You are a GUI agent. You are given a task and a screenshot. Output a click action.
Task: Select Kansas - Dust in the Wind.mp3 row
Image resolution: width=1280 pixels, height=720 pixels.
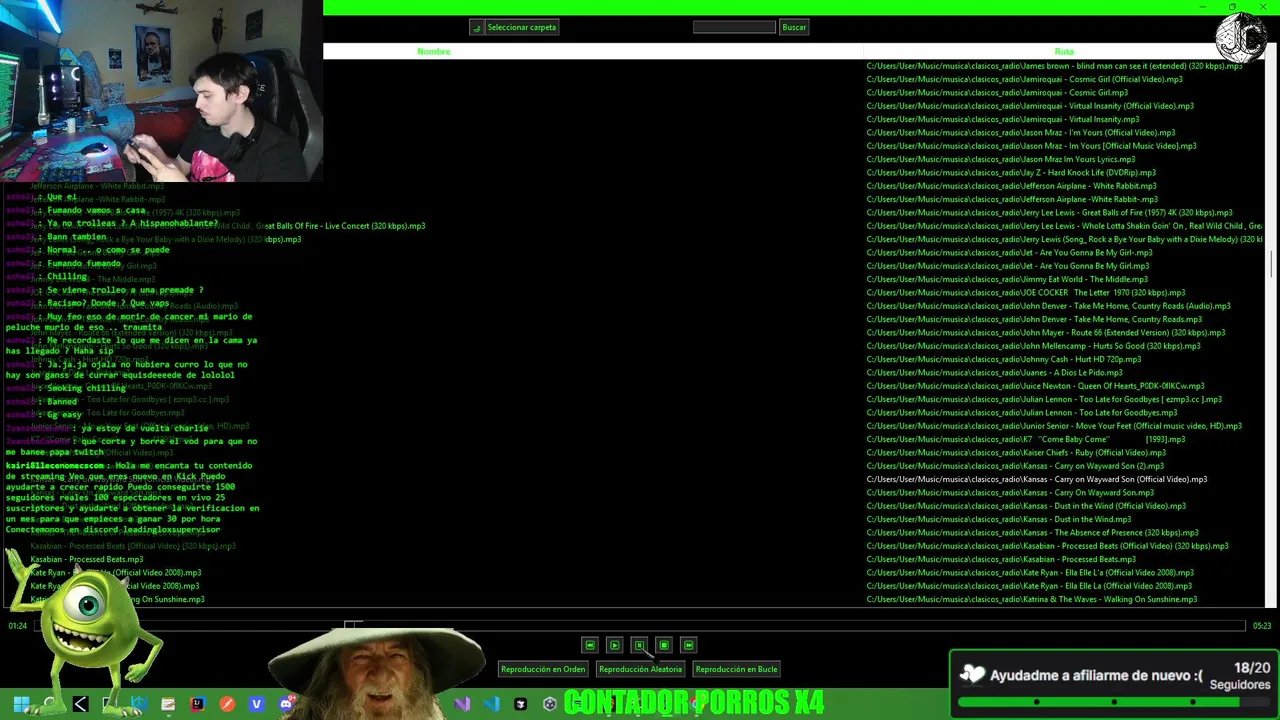(998, 519)
